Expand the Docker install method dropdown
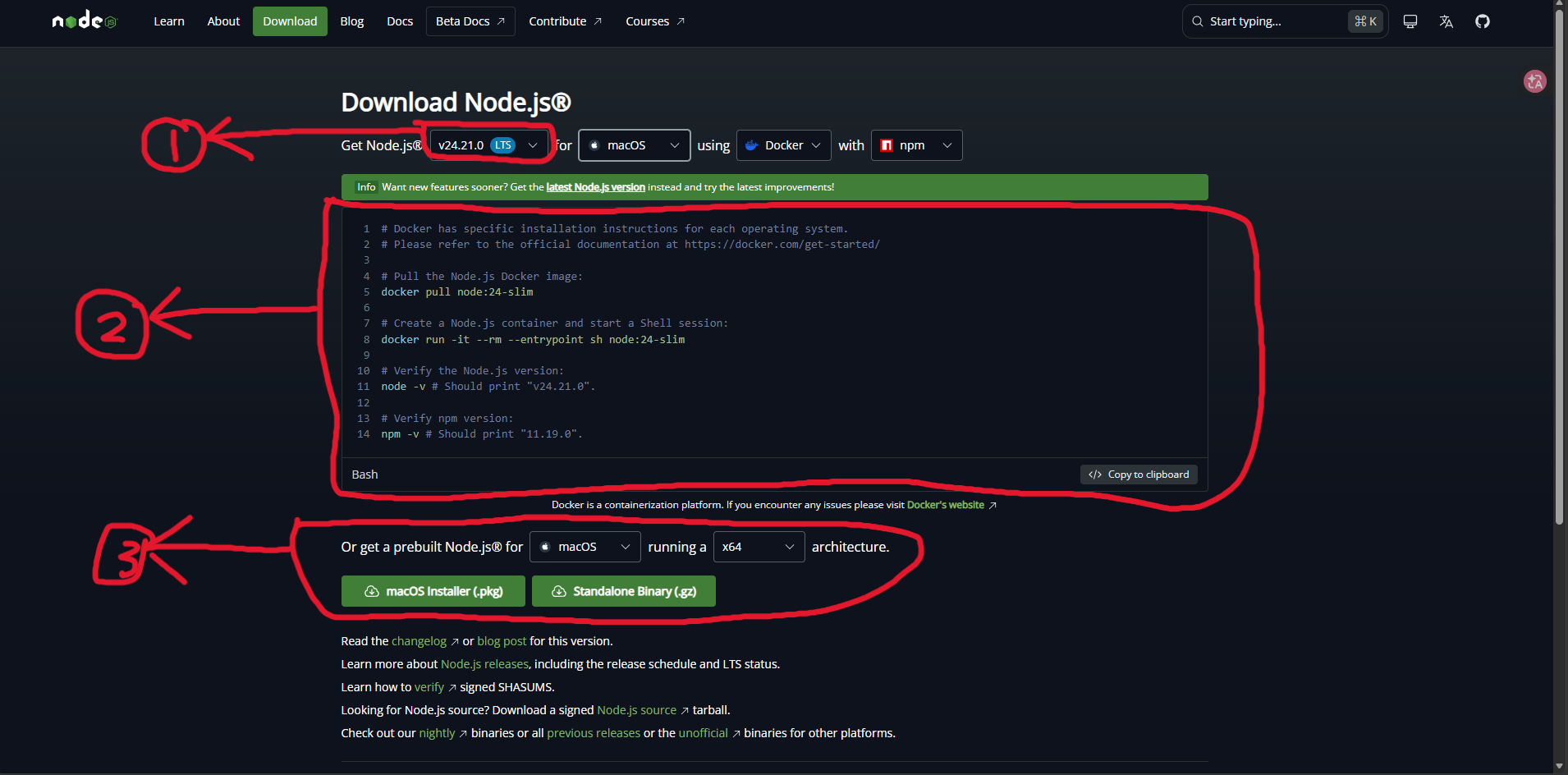 pos(784,145)
